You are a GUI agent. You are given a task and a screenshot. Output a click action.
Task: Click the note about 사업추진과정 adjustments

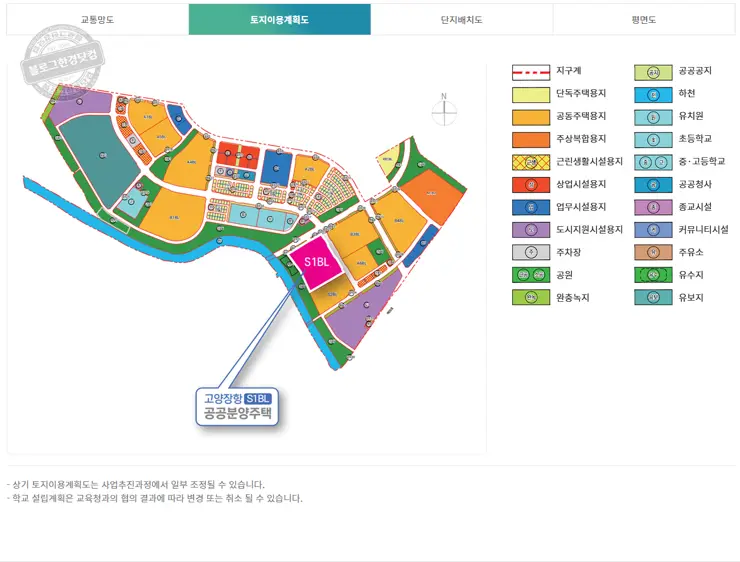point(136,485)
